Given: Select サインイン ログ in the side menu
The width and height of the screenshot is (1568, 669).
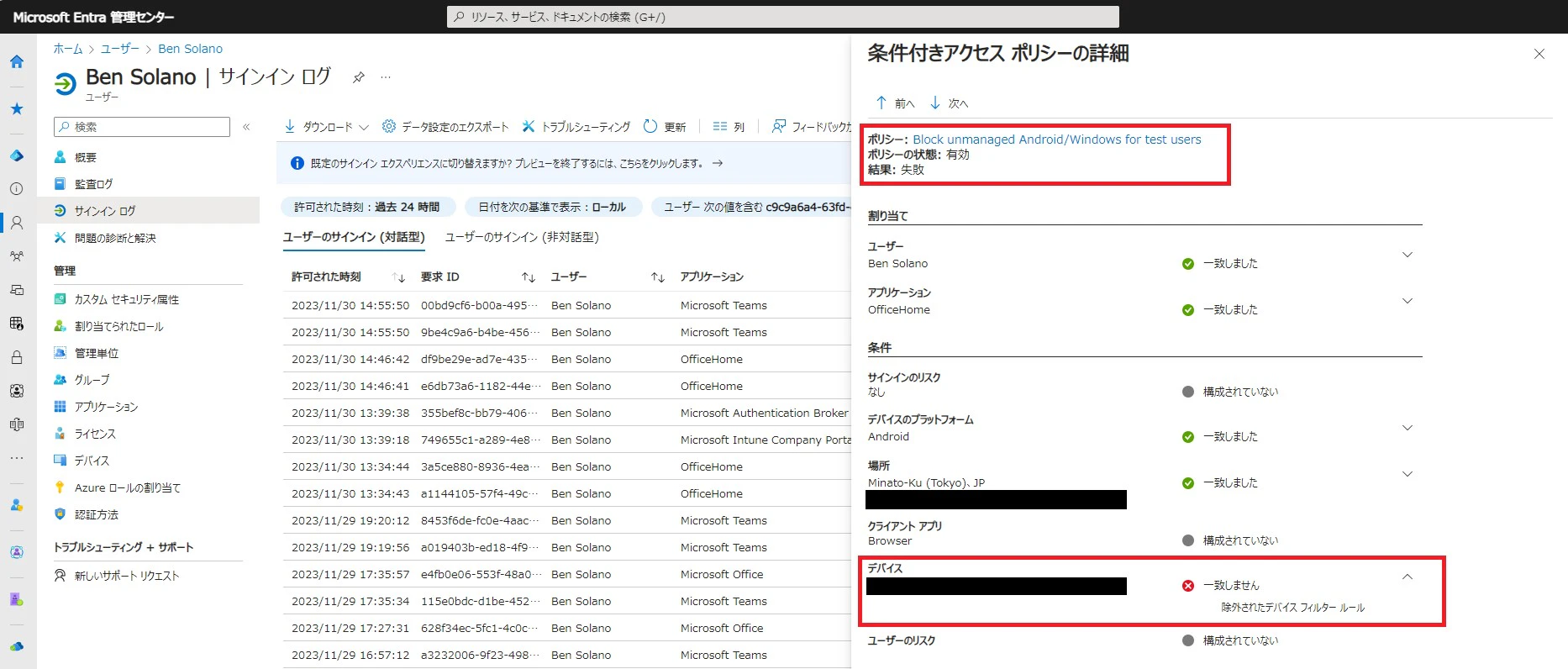Looking at the screenshot, I should click(148, 211).
